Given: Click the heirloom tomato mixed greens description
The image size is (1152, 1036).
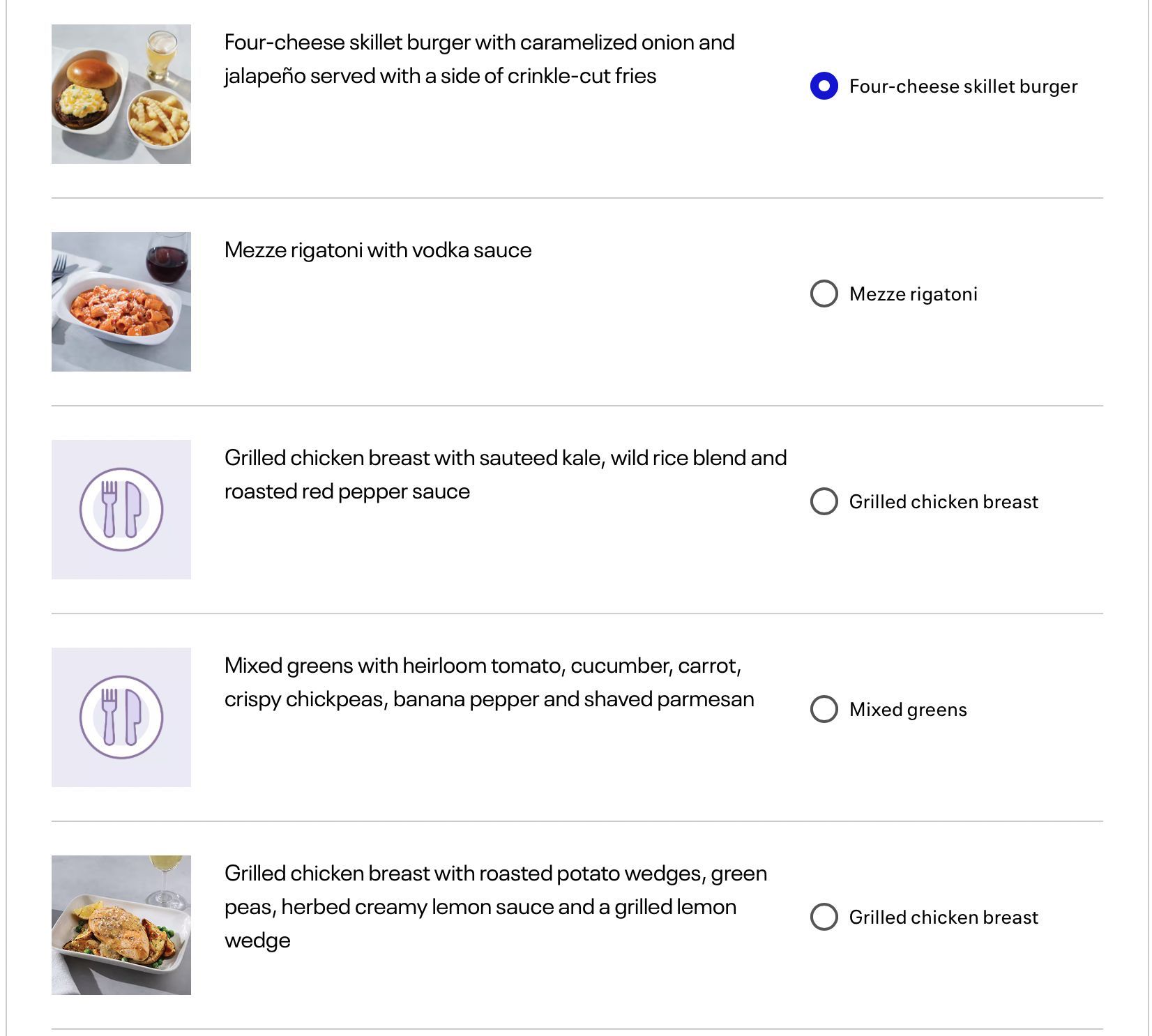Looking at the screenshot, I should click(489, 683).
